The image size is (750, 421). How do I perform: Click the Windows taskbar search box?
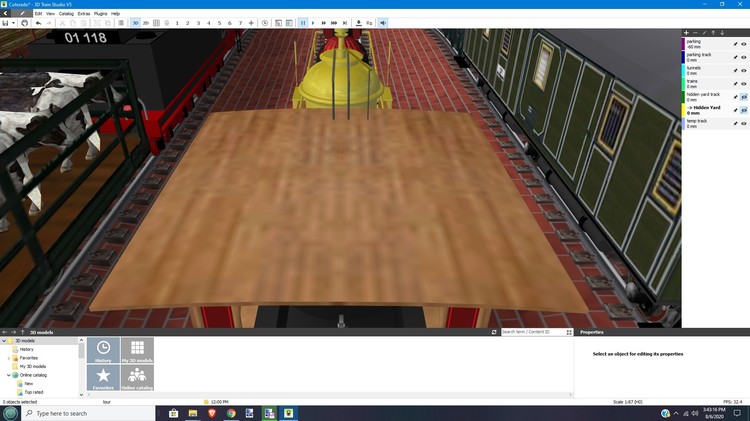(x=88, y=413)
